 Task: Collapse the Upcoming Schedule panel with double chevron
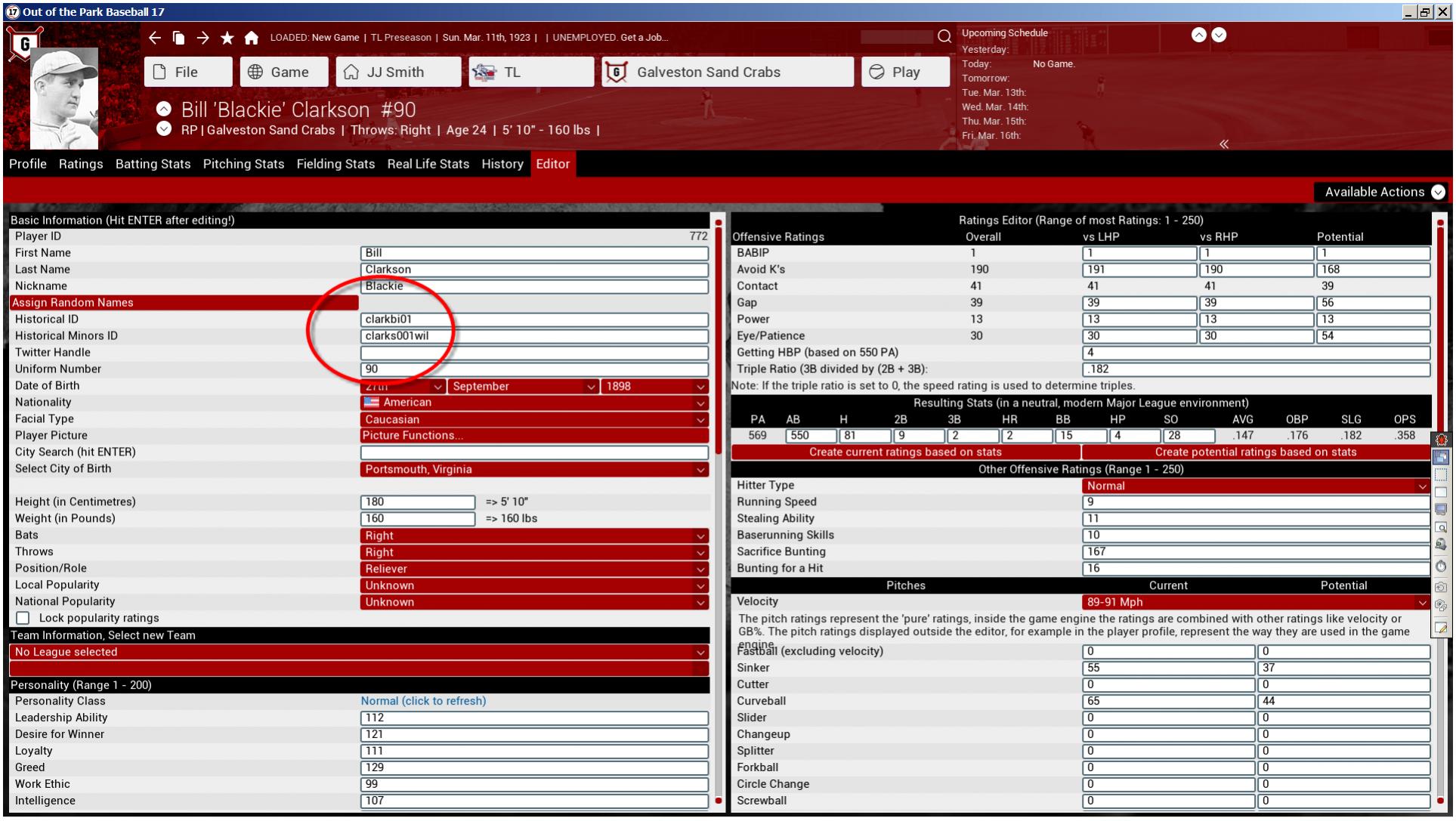(x=1223, y=144)
